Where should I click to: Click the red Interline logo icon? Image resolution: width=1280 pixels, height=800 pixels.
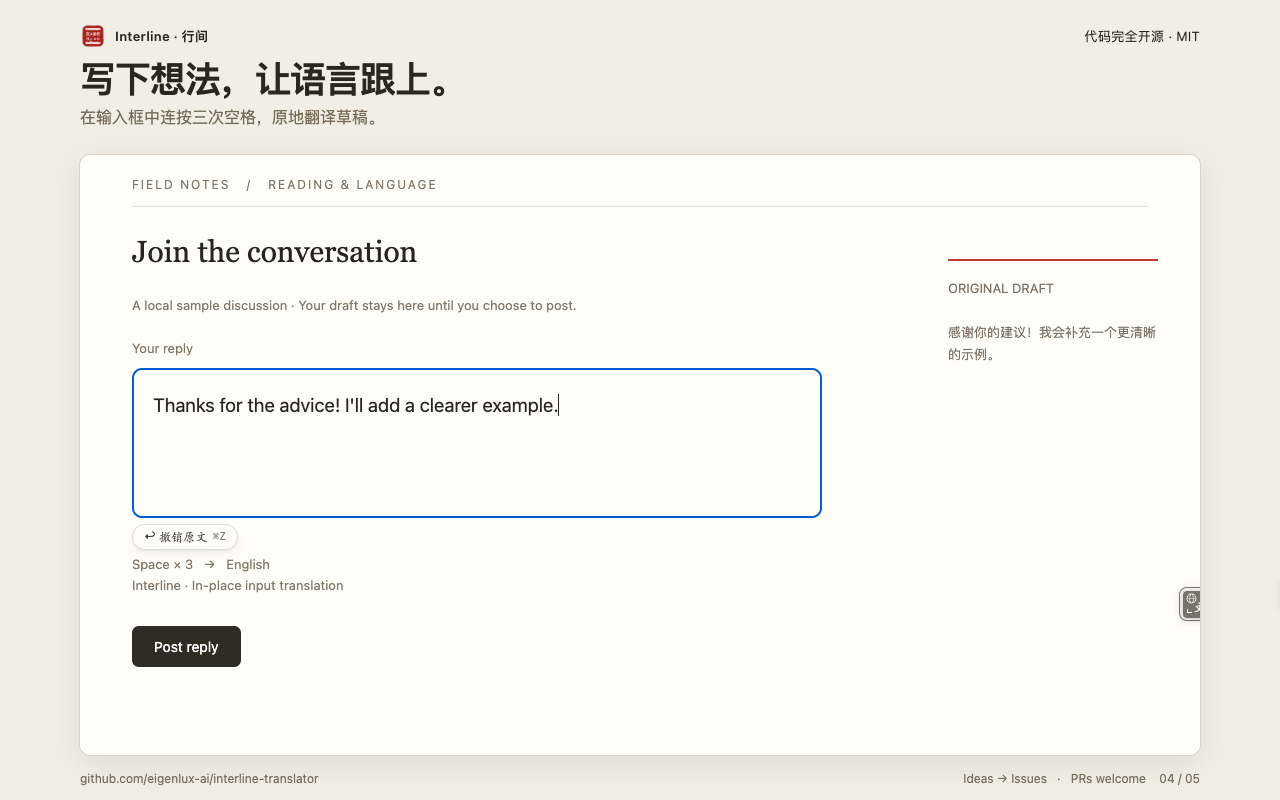click(93, 36)
